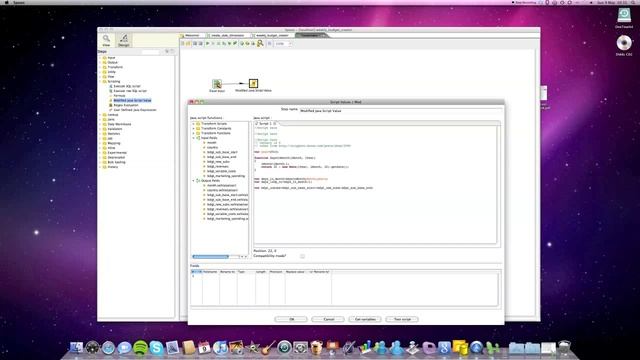Select the Script 1 tab in editor
Screen dimensions: 640x360
click(268, 123)
